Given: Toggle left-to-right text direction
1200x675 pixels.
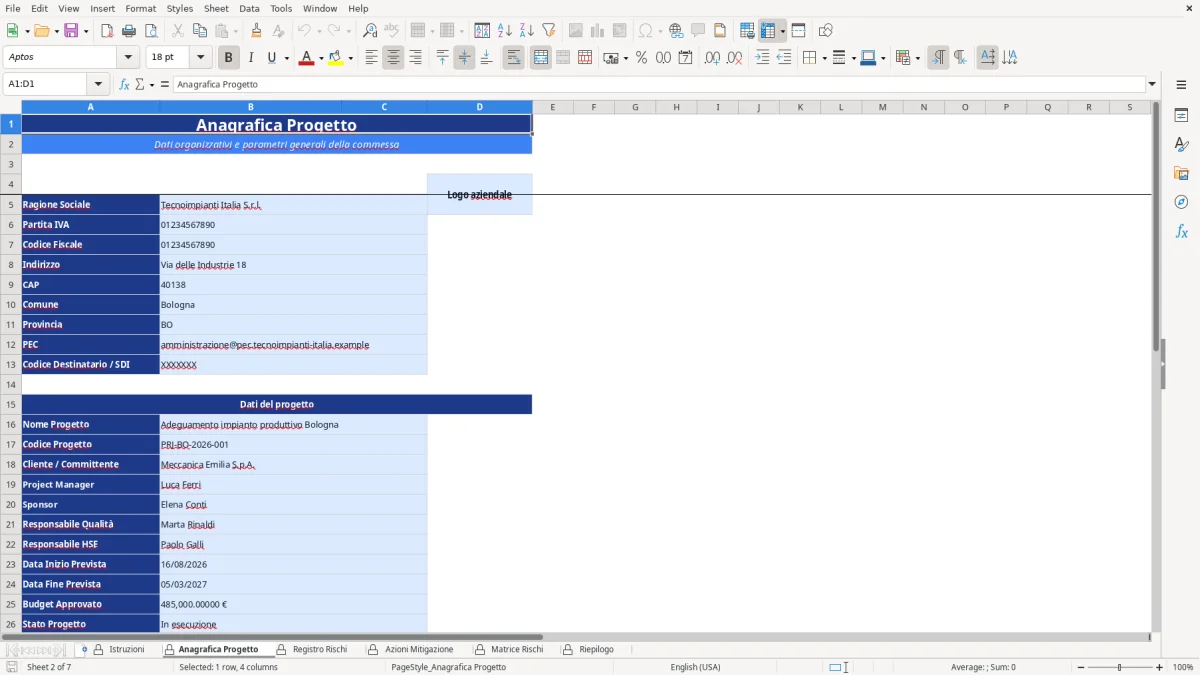Looking at the screenshot, I should click(x=938, y=58).
